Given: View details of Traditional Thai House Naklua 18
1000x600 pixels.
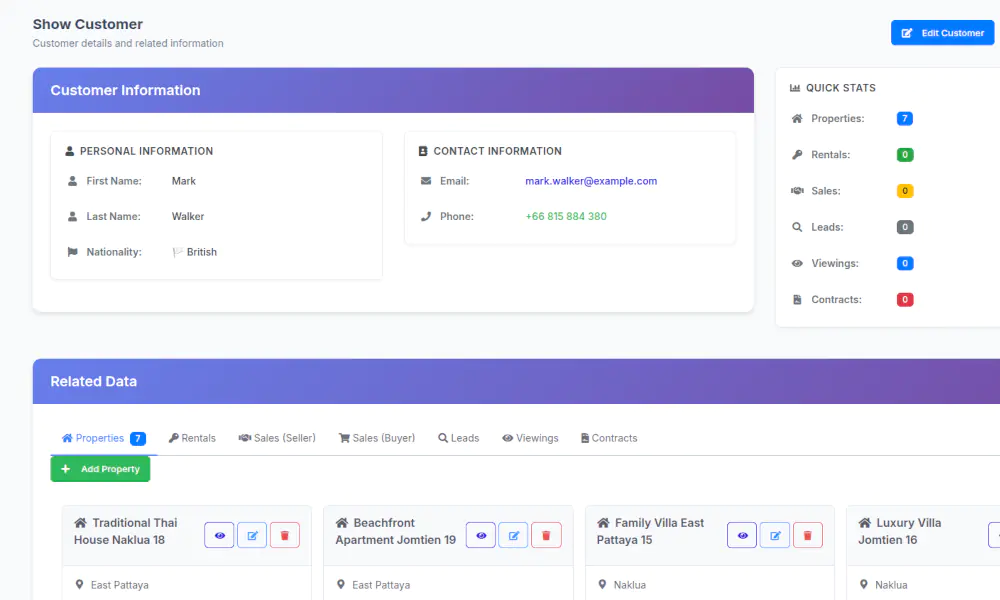Looking at the screenshot, I should click(219, 535).
